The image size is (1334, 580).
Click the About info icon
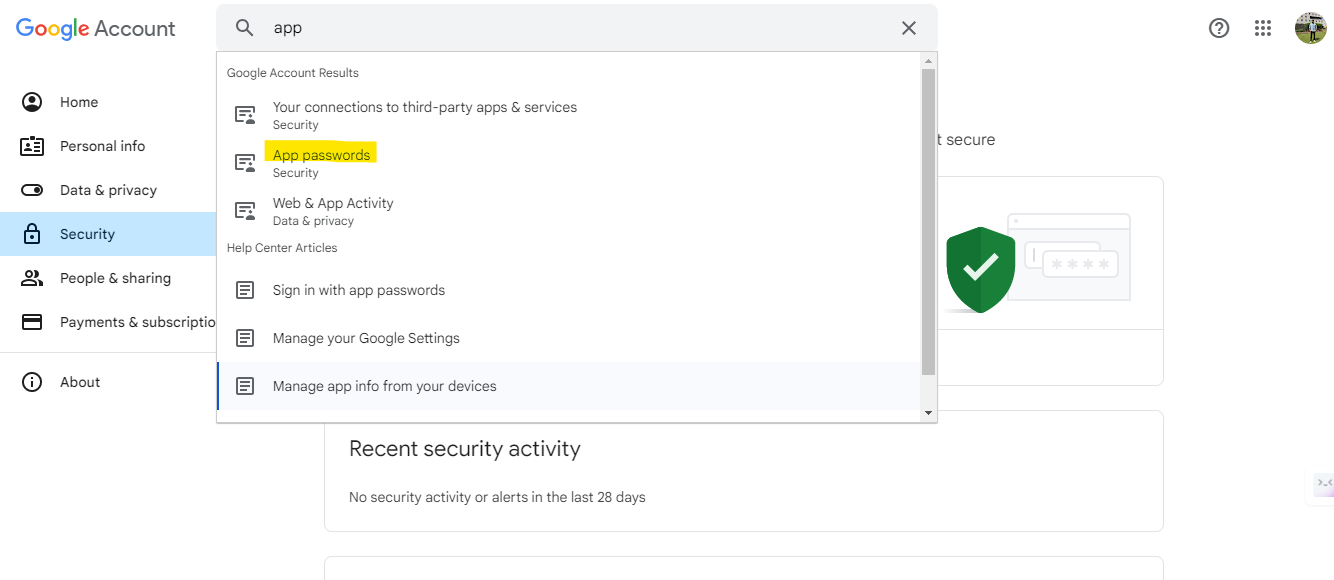tap(32, 382)
